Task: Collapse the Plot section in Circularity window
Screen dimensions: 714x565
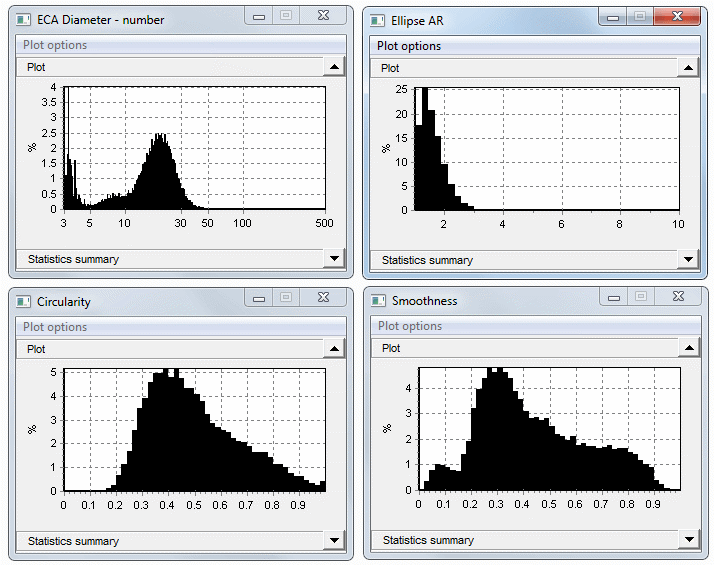Action: click(334, 349)
